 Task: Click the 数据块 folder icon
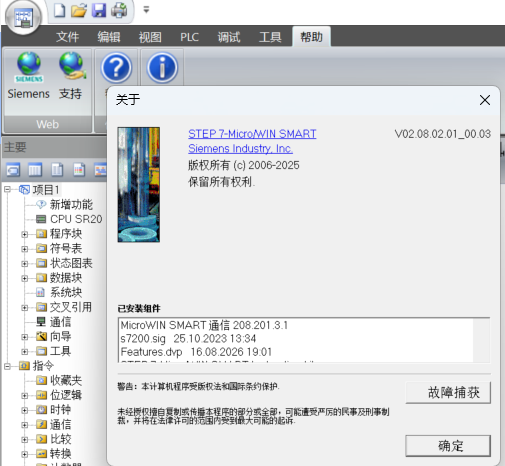pyautogui.click(x=41, y=278)
